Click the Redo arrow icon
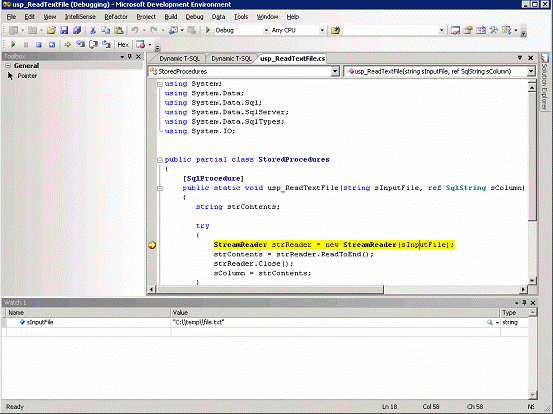Viewport: 553px width, 414px height. [153, 30]
